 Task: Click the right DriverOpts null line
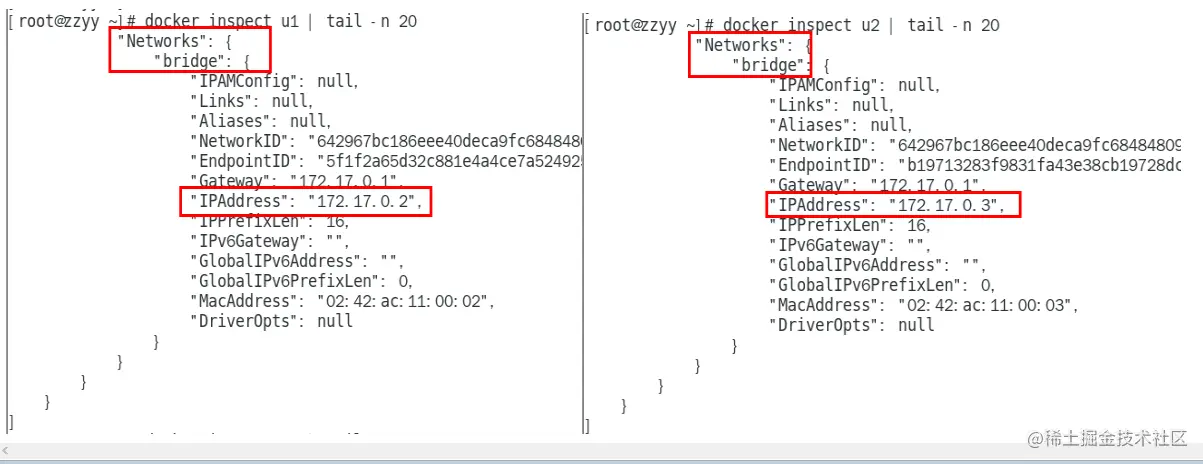851,325
